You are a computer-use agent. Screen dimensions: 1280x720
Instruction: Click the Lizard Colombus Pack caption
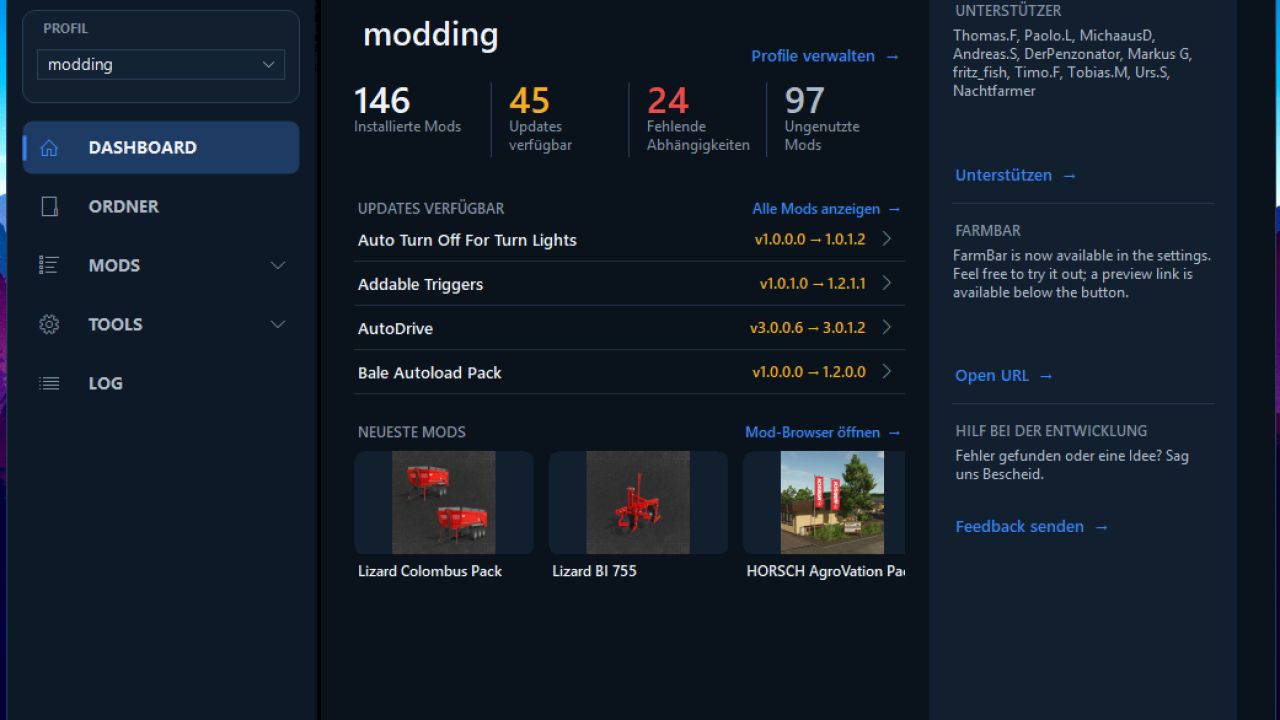click(x=430, y=571)
